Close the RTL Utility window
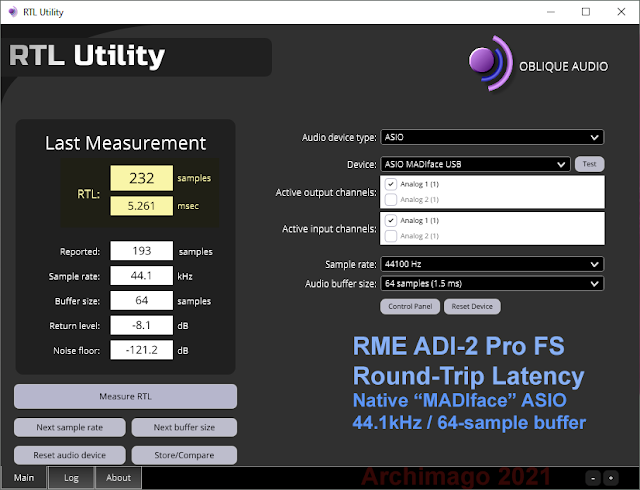 (621, 12)
